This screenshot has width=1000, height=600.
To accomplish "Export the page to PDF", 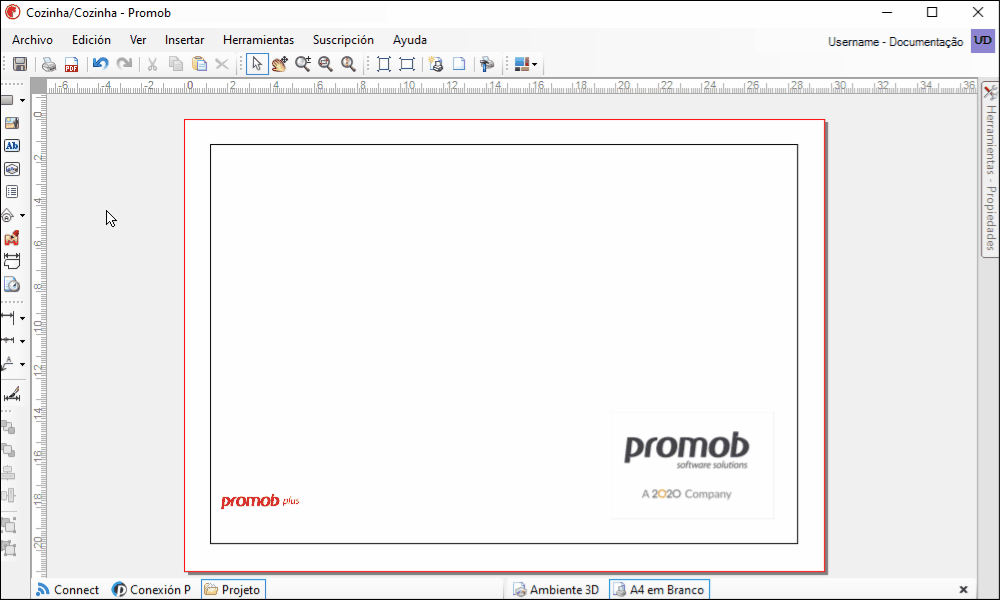I will coord(71,64).
